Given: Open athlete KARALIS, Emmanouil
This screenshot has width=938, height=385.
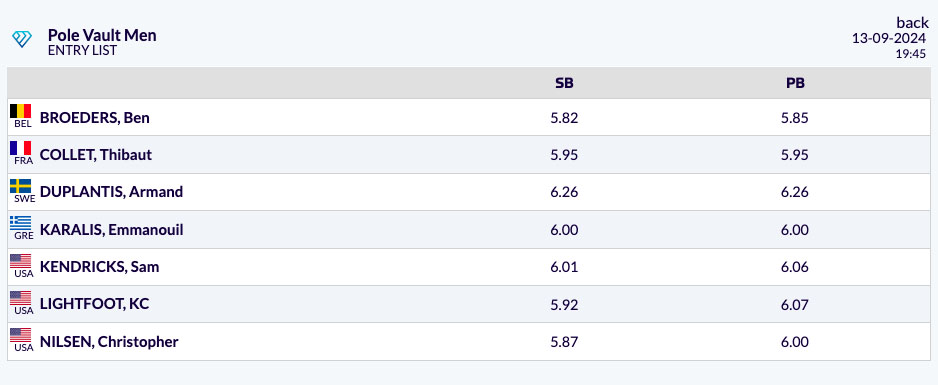Looking at the screenshot, I should [111, 230].
